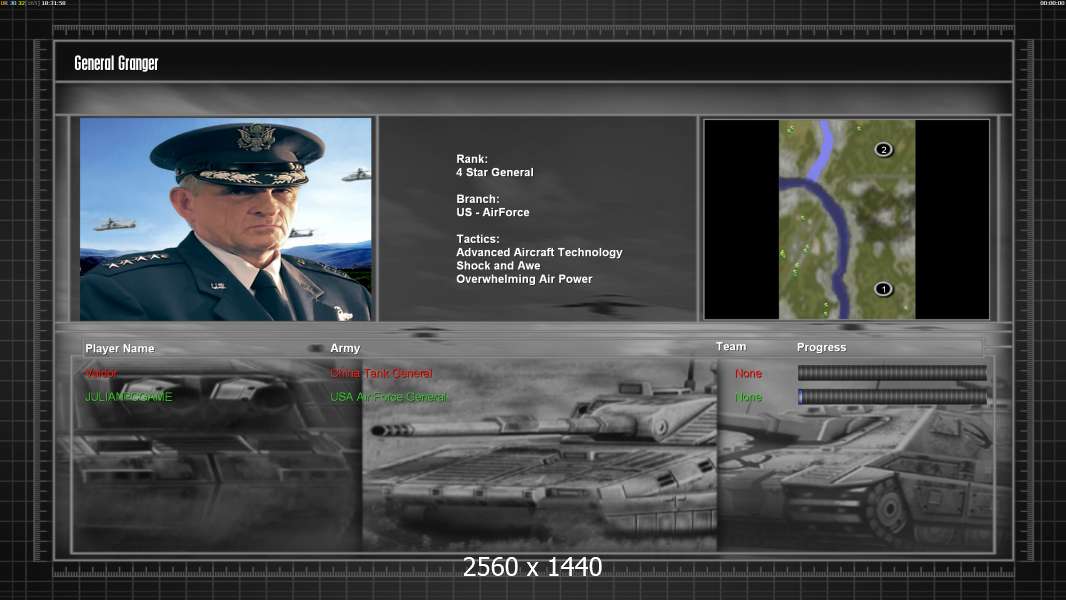Click the "Team" column header
Image resolution: width=1066 pixels, height=600 pixels.
(731, 347)
